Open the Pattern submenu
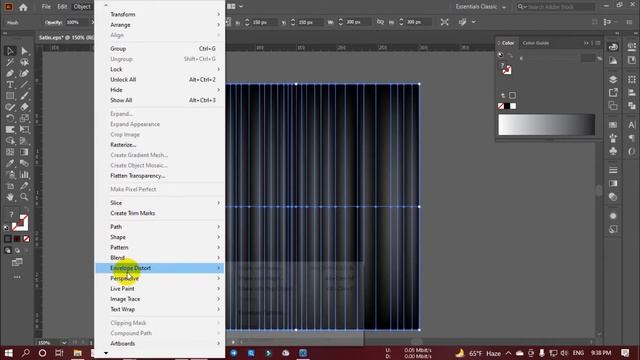Image resolution: width=640 pixels, height=360 pixels. (x=160, y=247)
